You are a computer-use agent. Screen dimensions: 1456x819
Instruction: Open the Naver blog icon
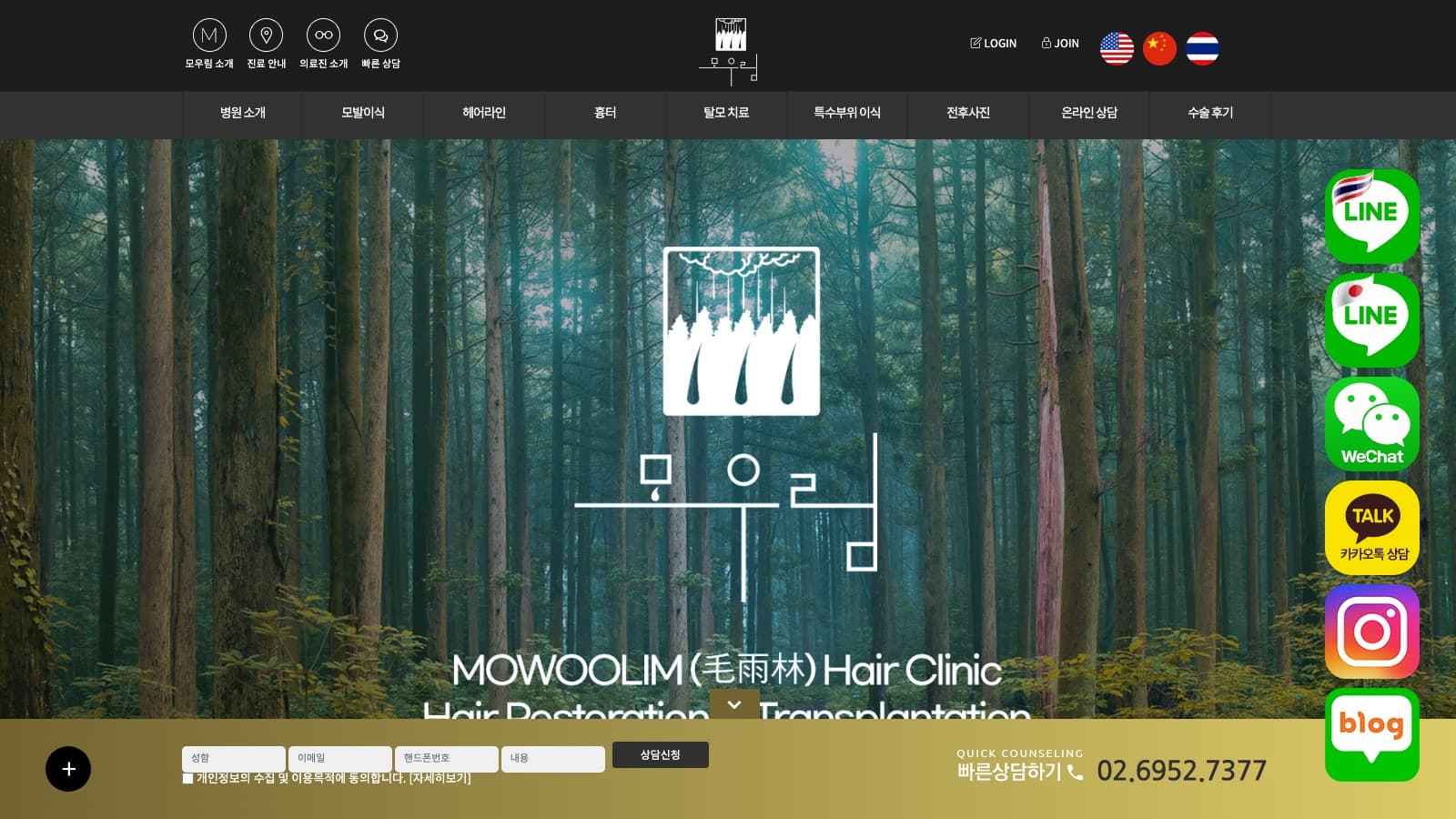coord(1372,734)
